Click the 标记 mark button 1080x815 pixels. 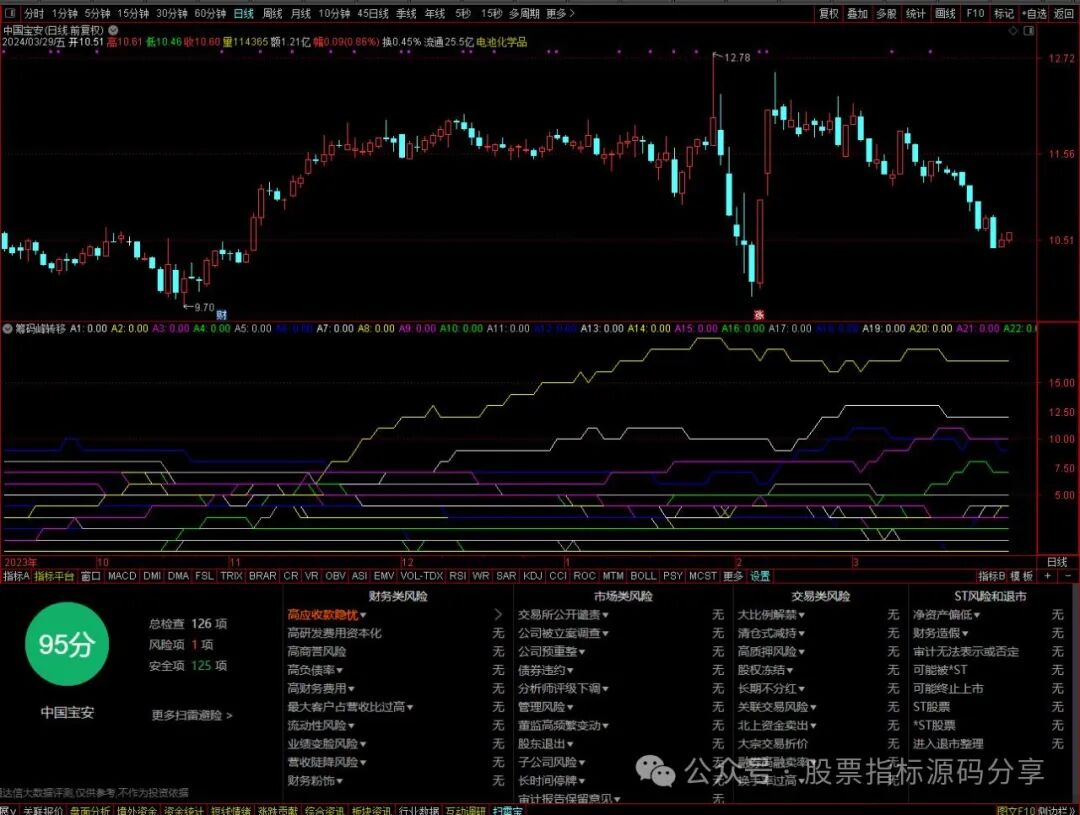point(1004,13)
